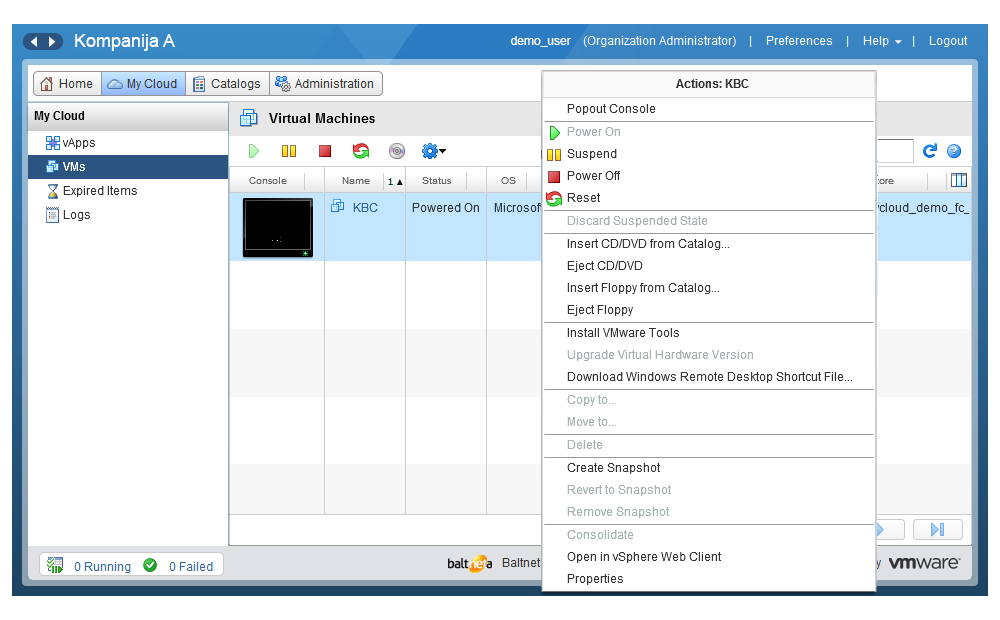Viewport: 1000px width, 620px height.
Task: Open the KBC console thumbnail
Action: tap(277, 227)
